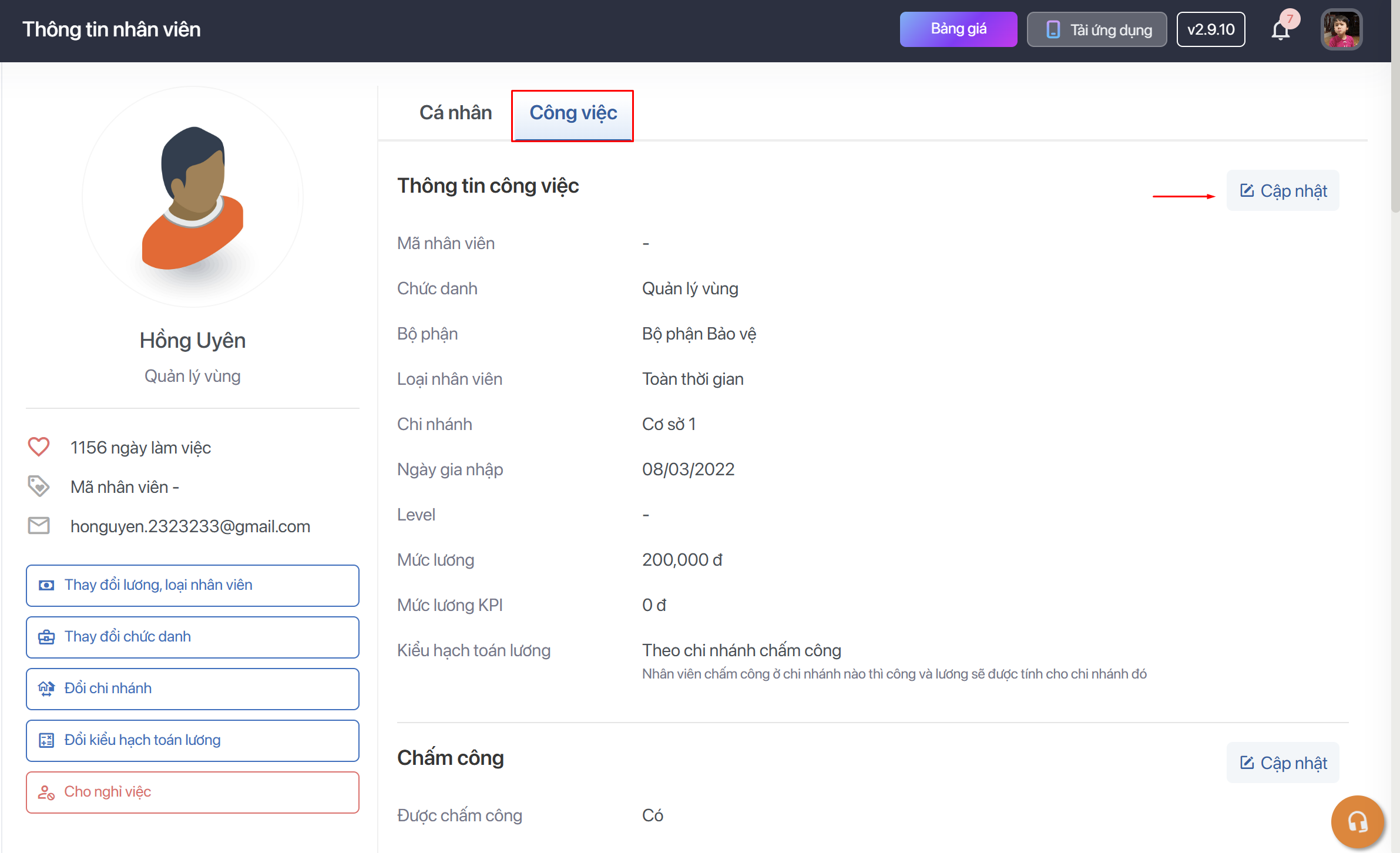This screenshot has width=1400, height=853.
Task: Click the phone icon in Tải ứng dụng
Action: point(1053,30)
